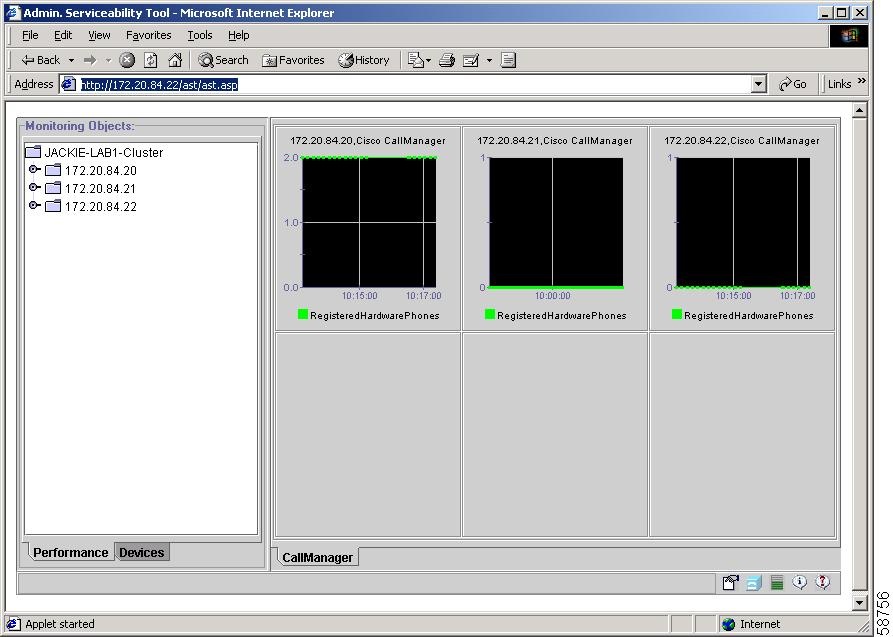
Task: Click the Mail toolbar icon
Action: tap(416, 60)
